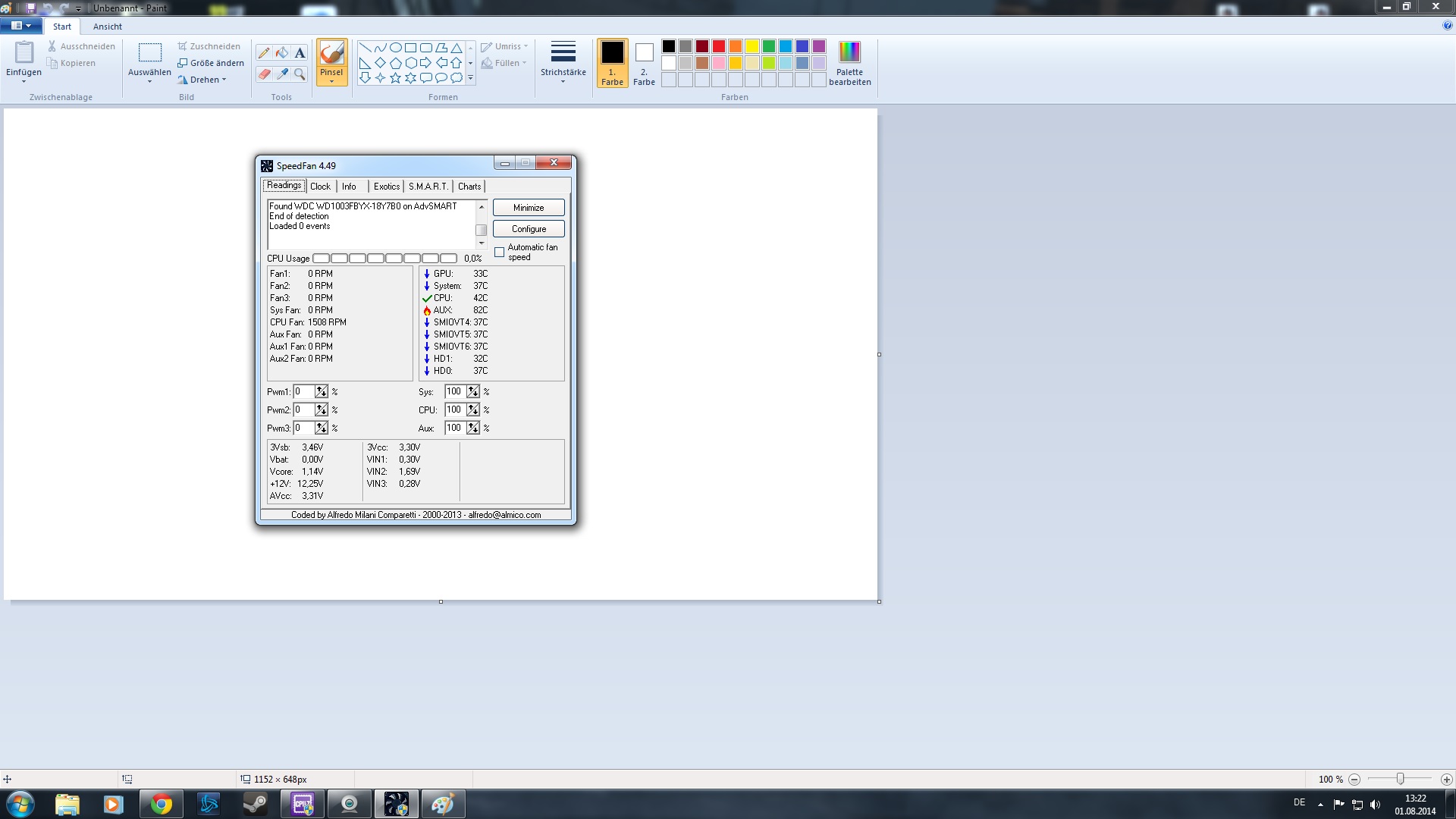
Task: Click the Einfügen paste icon
Action: tap(24, 52)
